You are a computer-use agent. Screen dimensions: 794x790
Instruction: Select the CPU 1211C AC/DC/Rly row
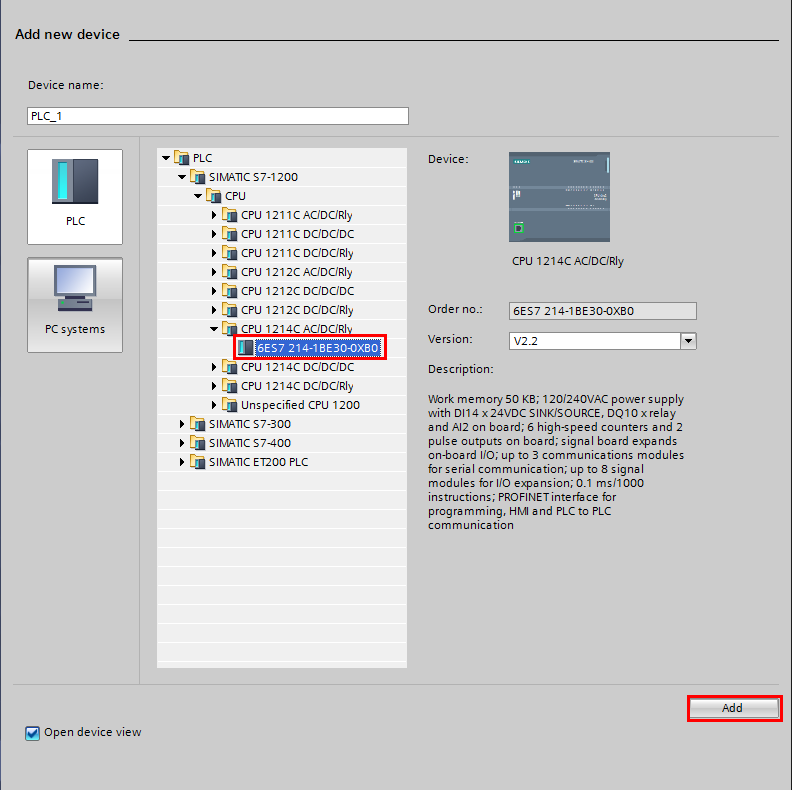[282, 215]
